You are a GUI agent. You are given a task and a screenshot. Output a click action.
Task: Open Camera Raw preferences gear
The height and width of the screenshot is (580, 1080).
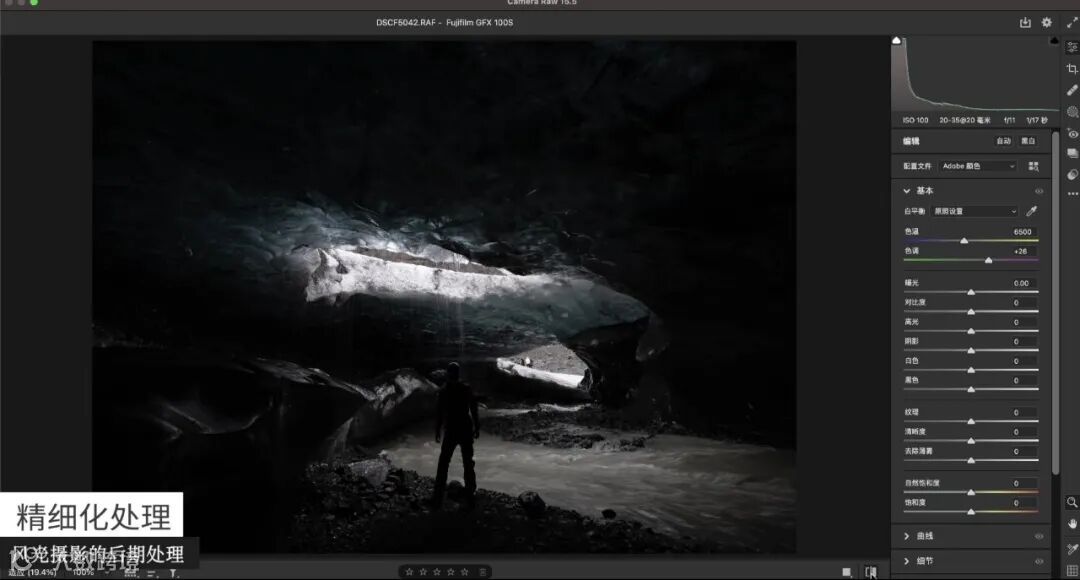[1046, 22]
